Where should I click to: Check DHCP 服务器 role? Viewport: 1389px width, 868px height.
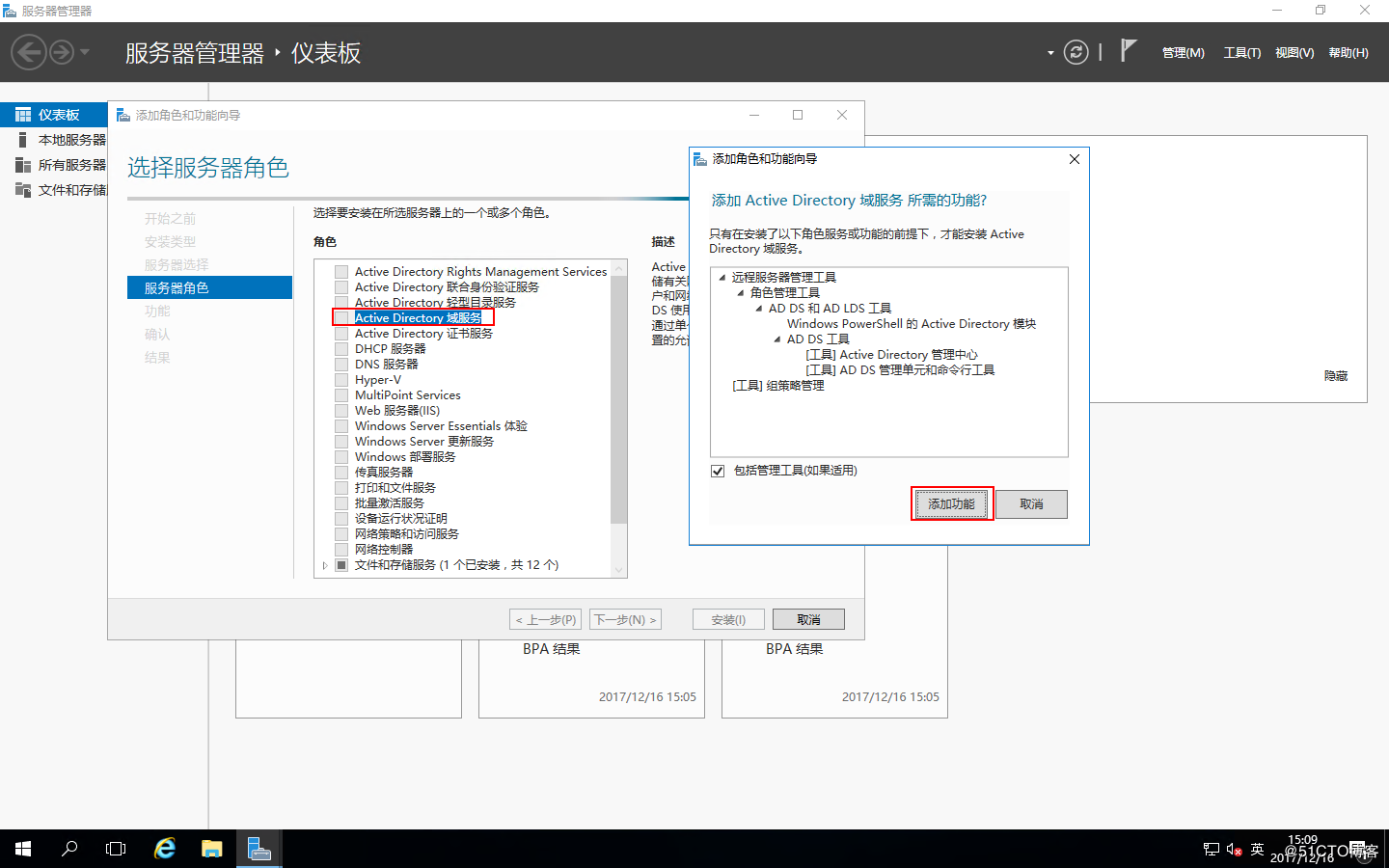341,349
